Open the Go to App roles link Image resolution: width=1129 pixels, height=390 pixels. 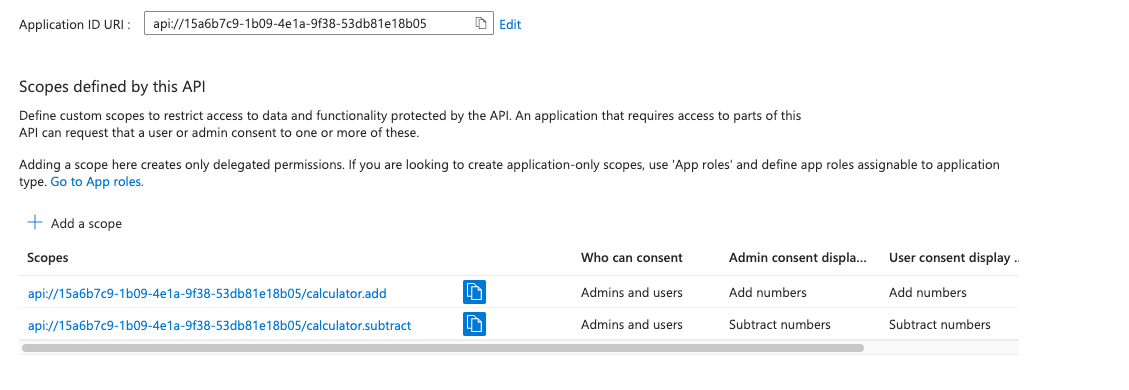click(x=97, y=182)
